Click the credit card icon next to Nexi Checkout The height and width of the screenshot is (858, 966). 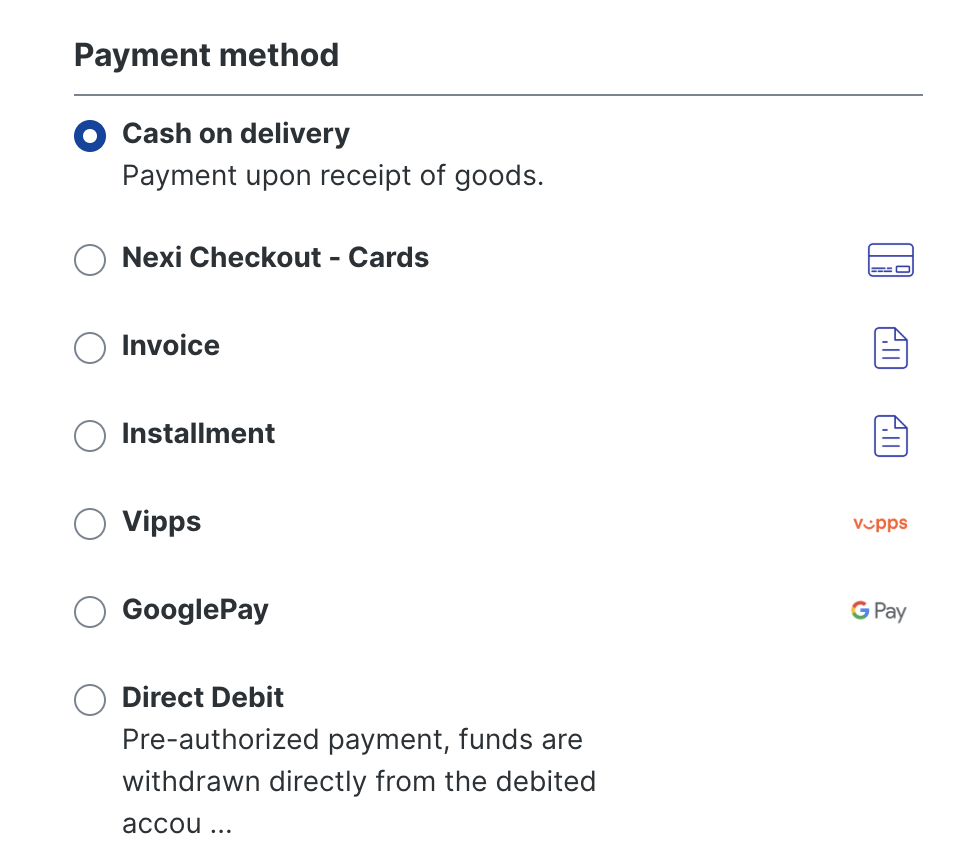pos(890,259)
